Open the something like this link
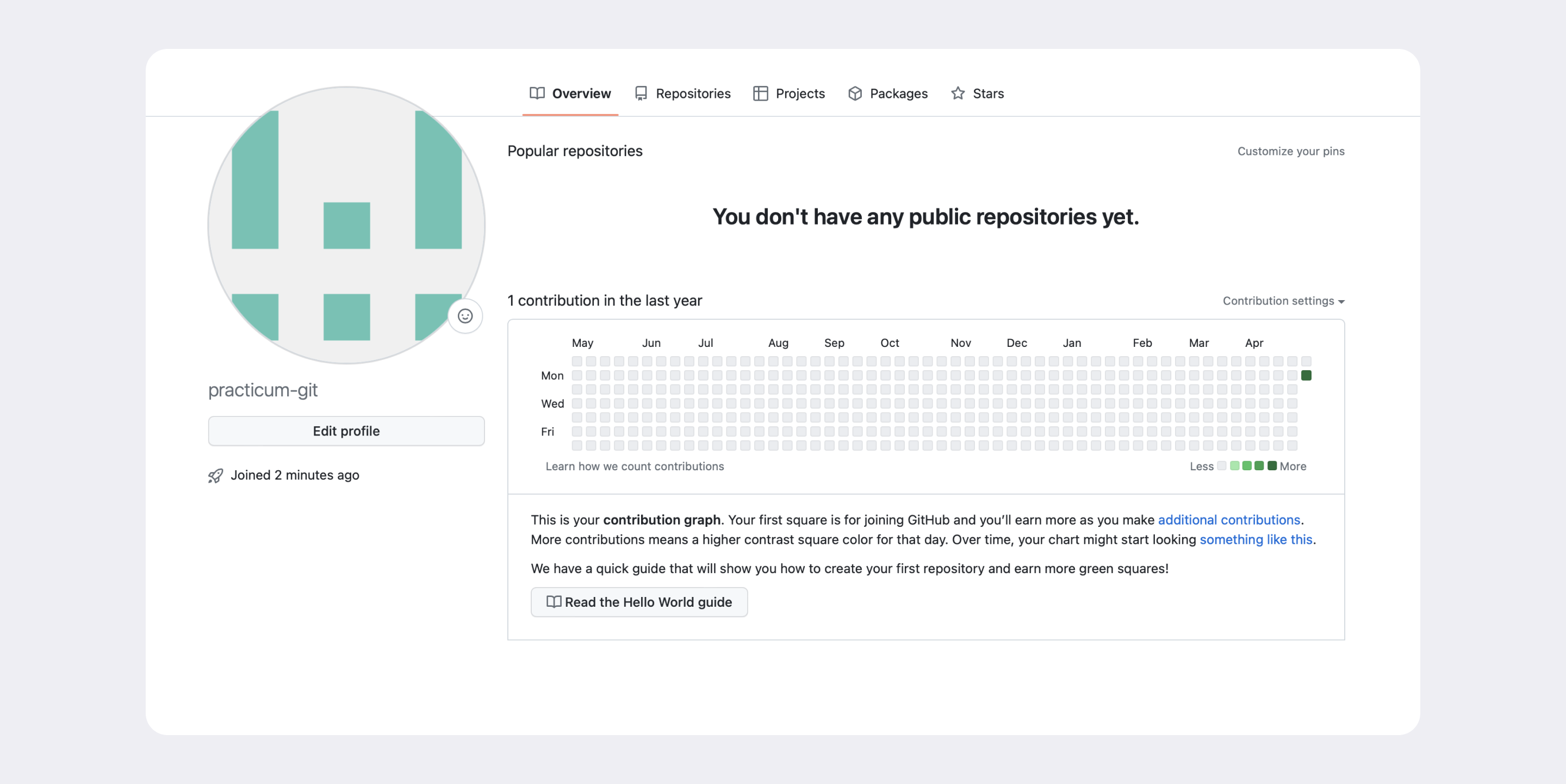Viewport: 1566px width, 784px height. click(x=1256, y=540)
